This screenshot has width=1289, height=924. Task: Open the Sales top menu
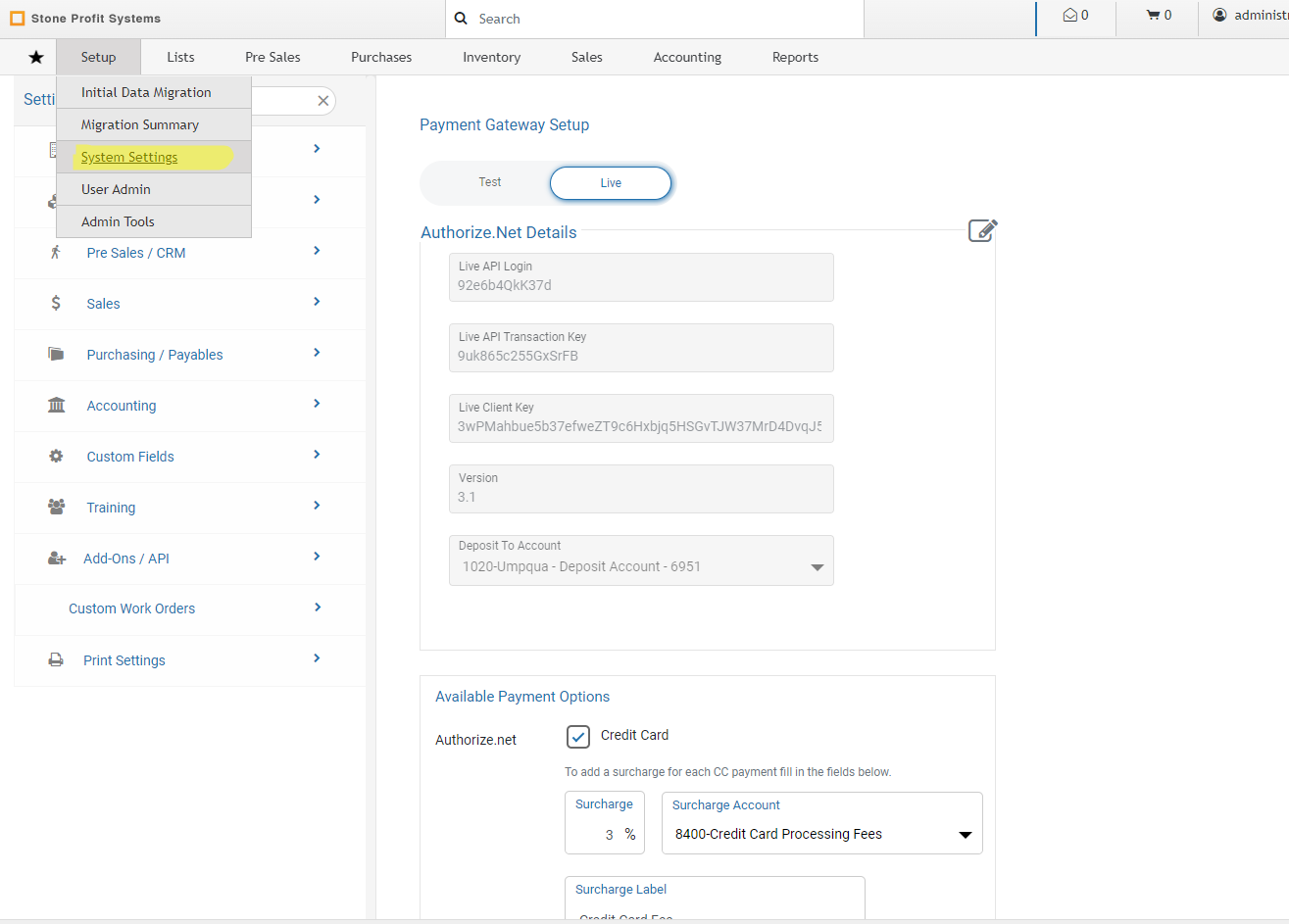(x=586, y=57)
